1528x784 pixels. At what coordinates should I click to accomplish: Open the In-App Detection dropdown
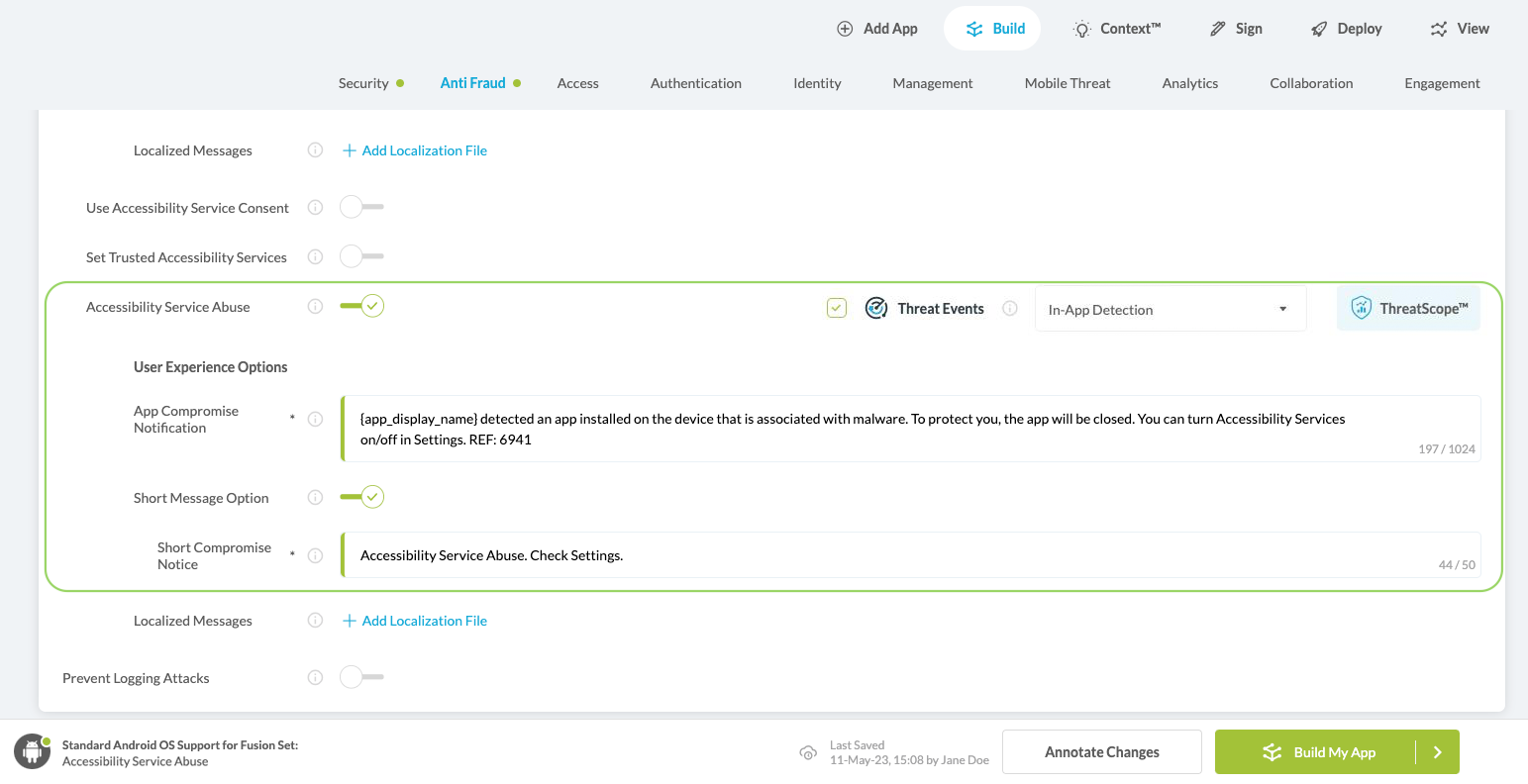click(1170, 310)
